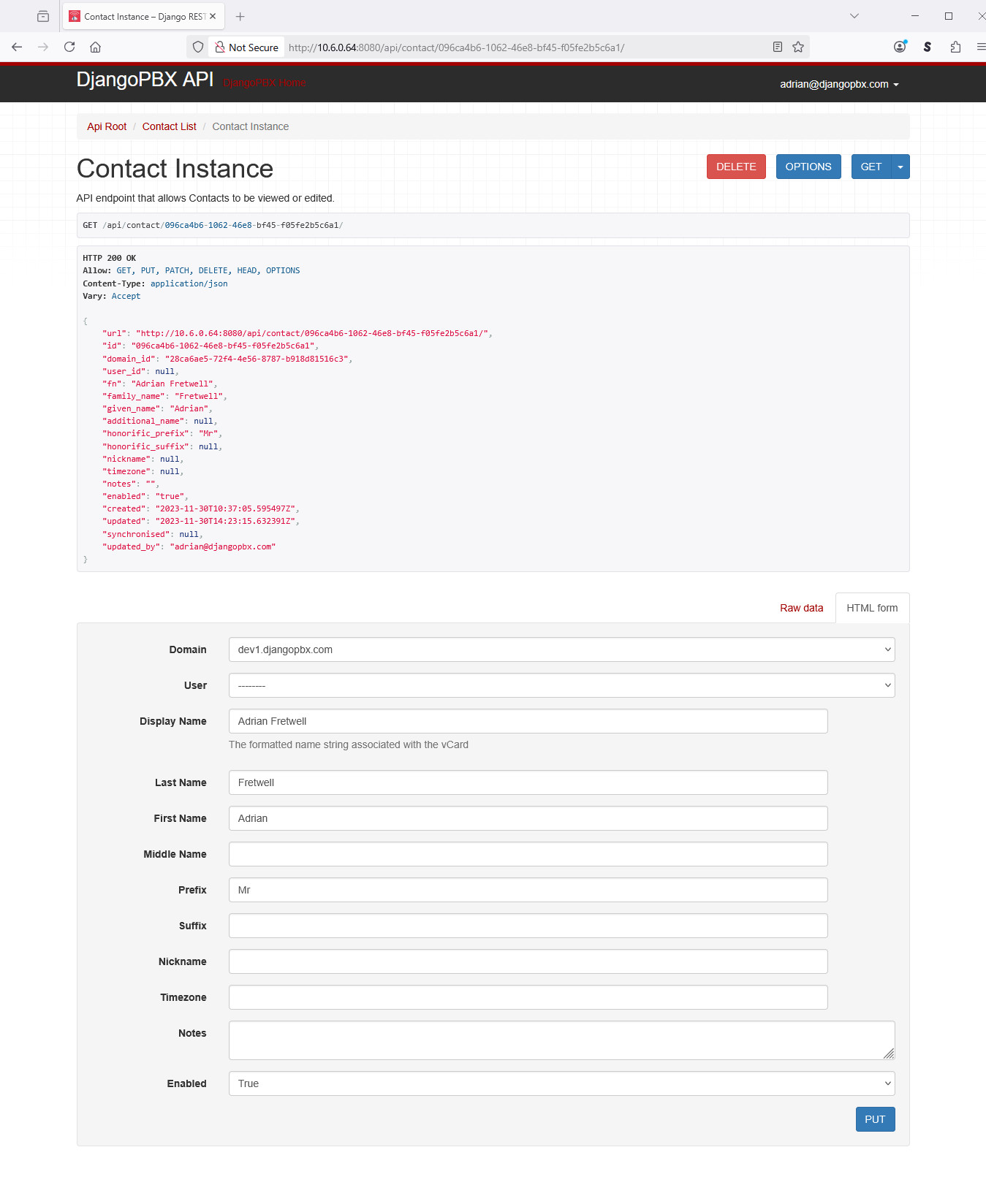Bookmark this page with the star icon

coord(798,47)
